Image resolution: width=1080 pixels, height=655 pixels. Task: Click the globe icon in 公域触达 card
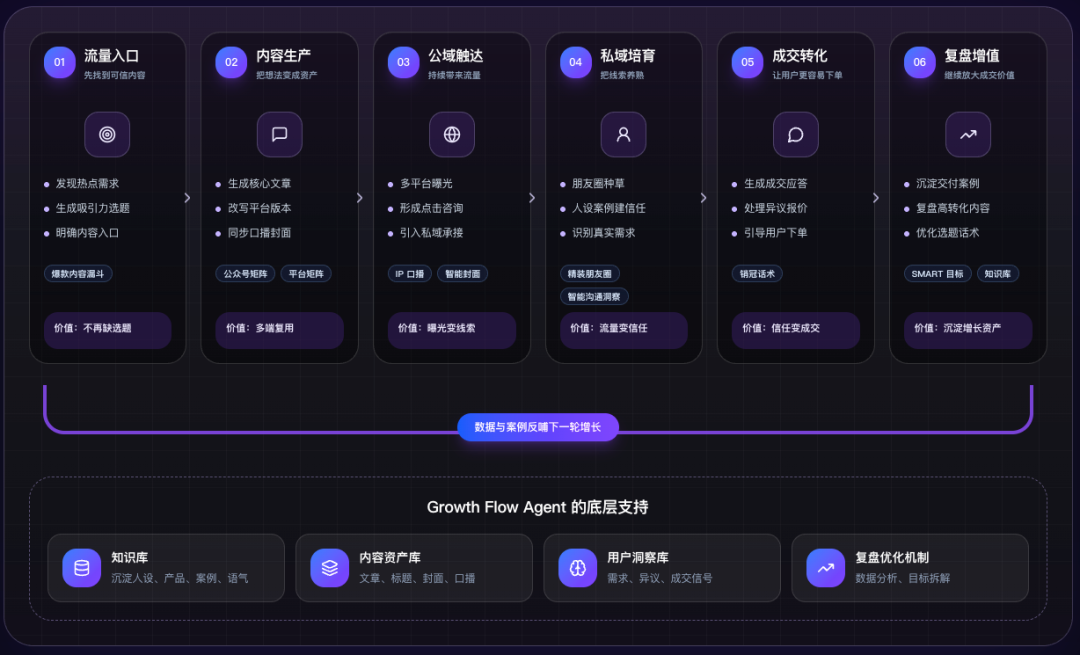click(x=451, y=134)
